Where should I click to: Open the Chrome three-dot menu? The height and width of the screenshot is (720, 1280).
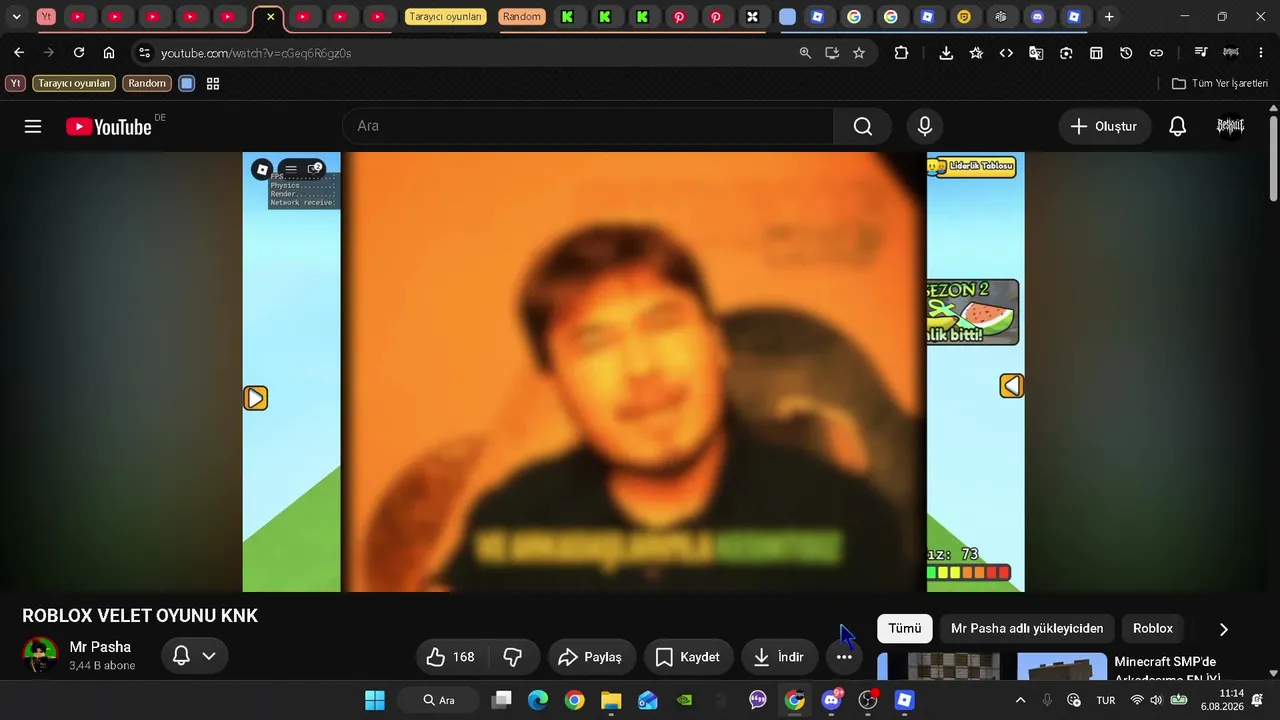pos(1261,53)
